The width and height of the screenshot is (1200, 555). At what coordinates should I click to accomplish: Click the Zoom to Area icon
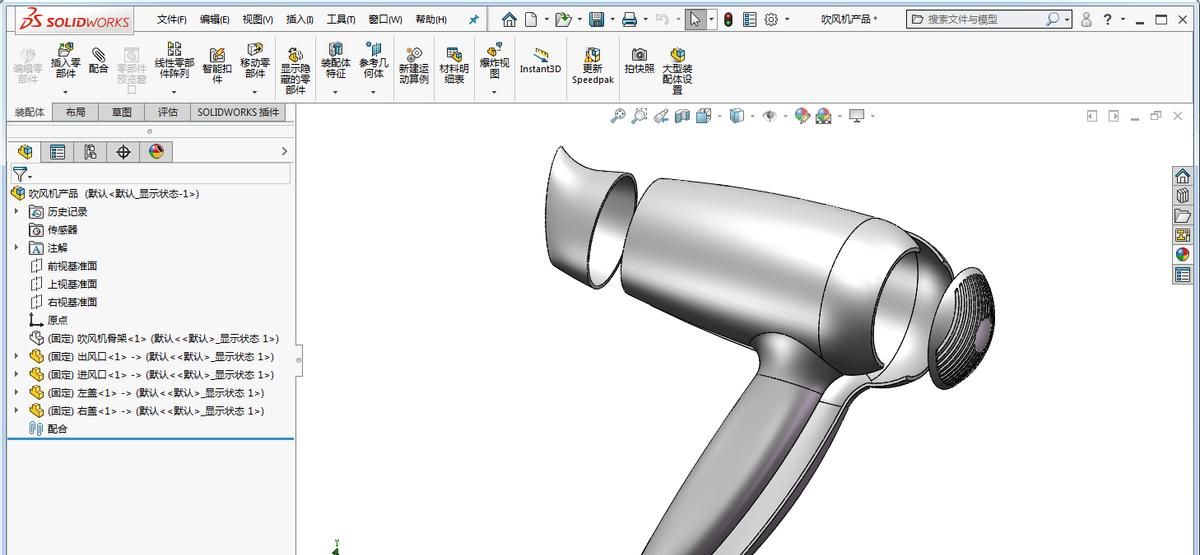[x=639, y=116]
